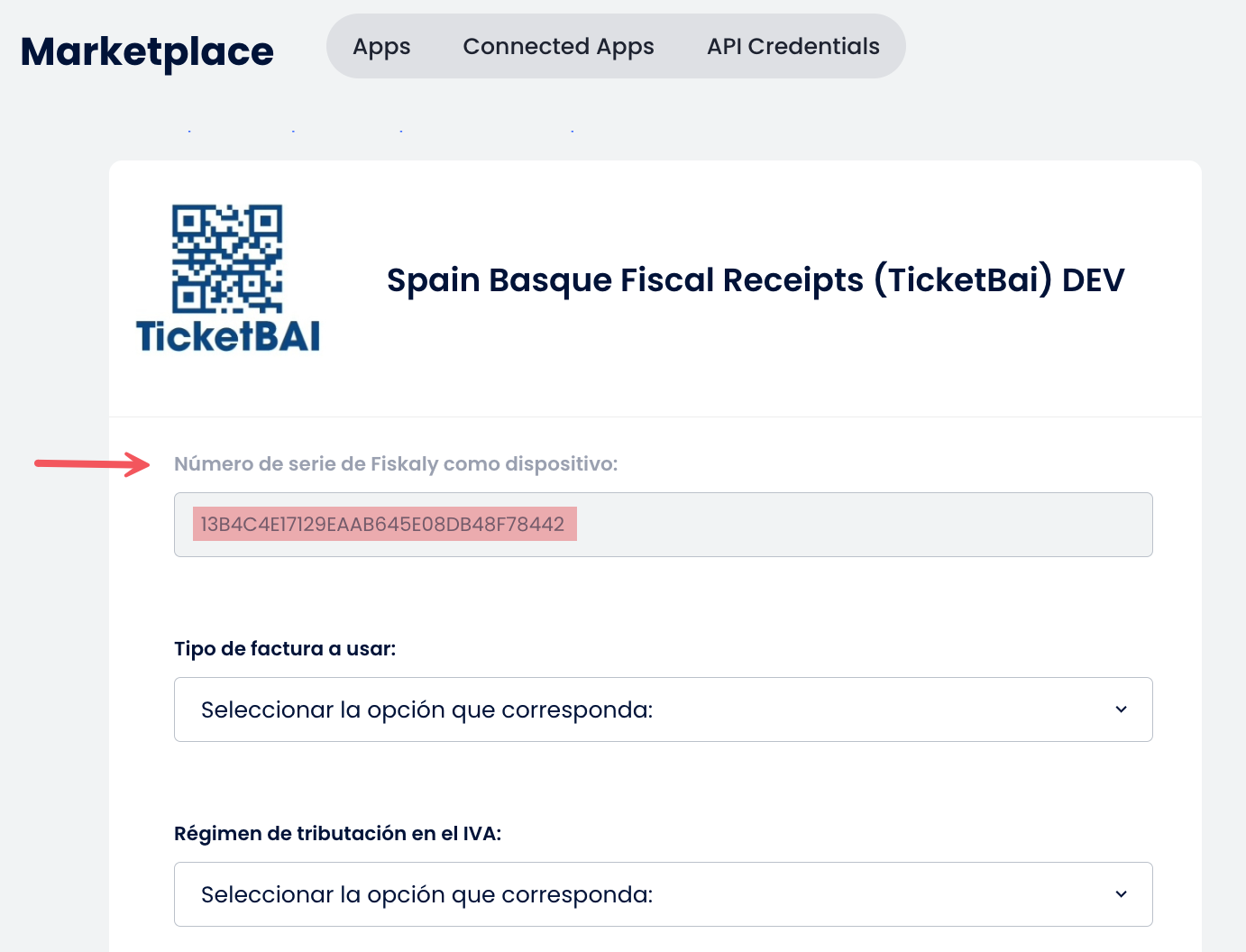1246x952 pixels.
Task: Click the TicketBAI wordmark under the QR code
Action: point(228,336)
